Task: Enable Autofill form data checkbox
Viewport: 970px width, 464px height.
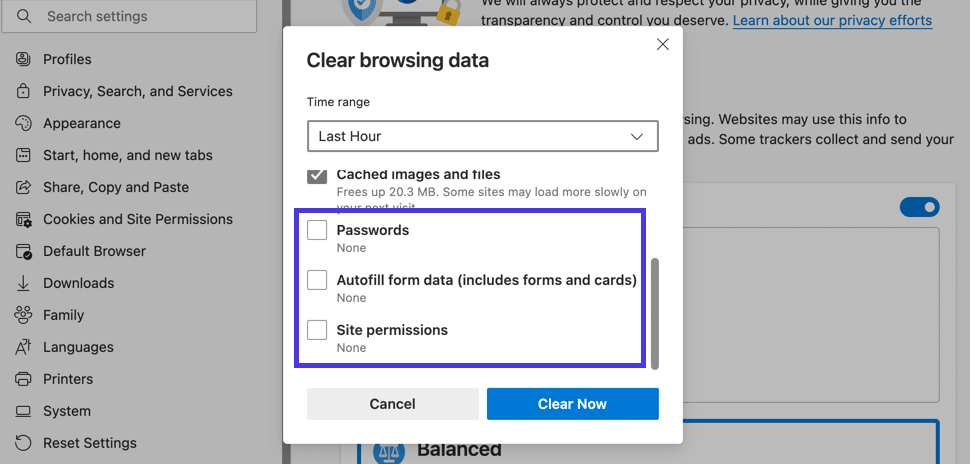Action: pos(317,280)
